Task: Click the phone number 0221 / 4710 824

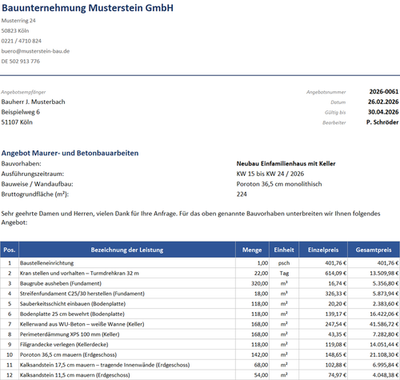Action: (x=21, y=41)
